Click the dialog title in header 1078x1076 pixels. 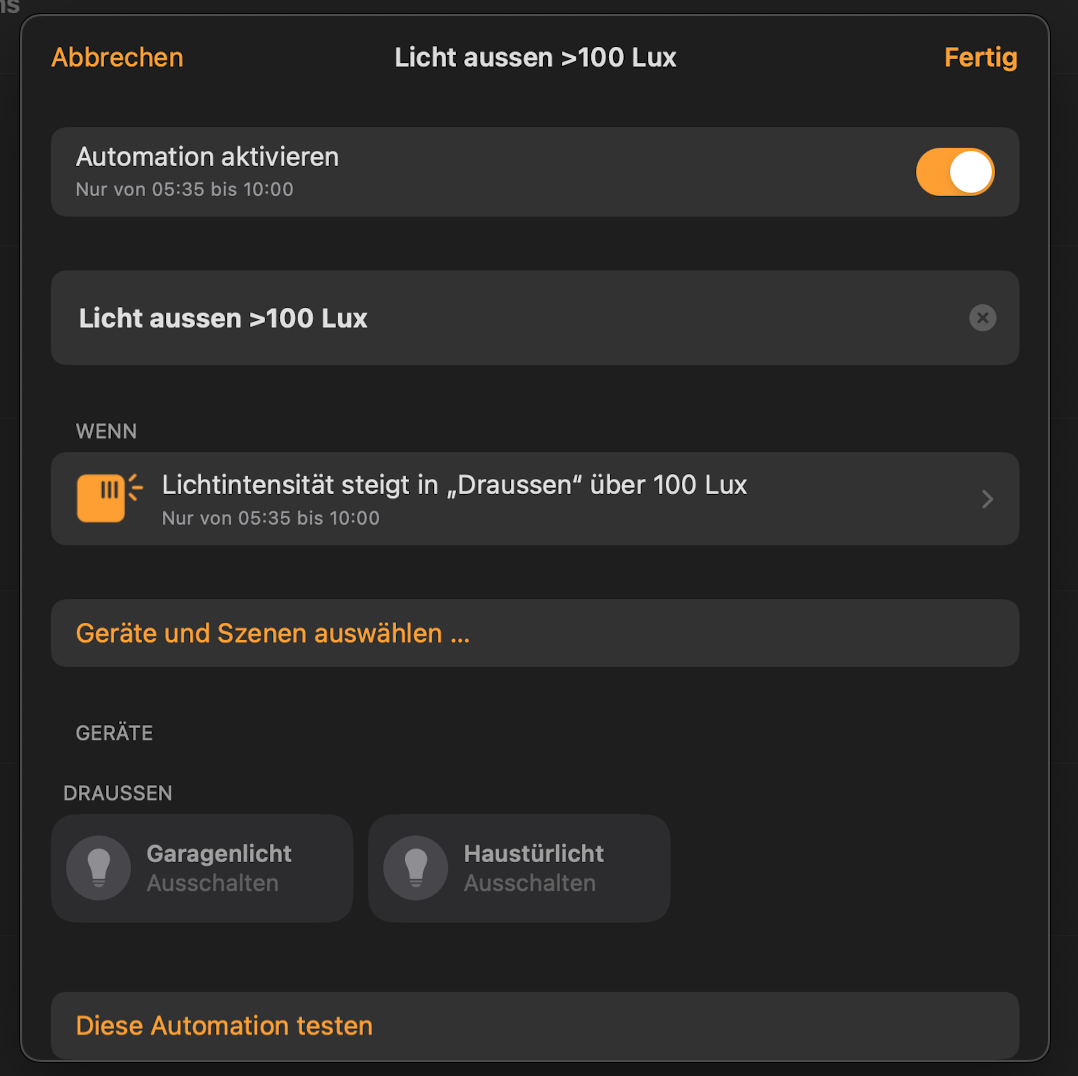click(535, 57)
